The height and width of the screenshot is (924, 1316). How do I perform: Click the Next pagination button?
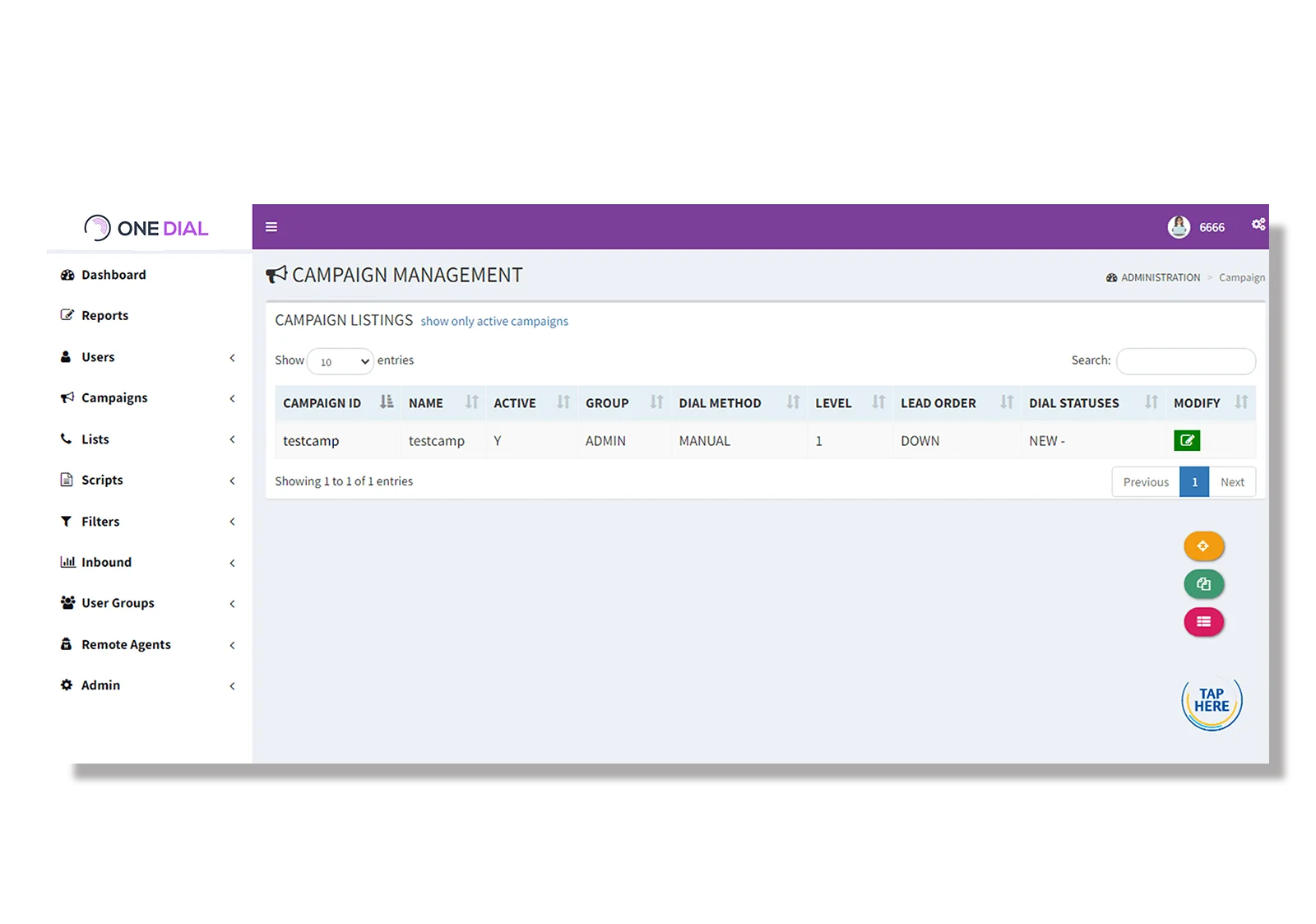pyautogui.click(x=1232, y=481)
